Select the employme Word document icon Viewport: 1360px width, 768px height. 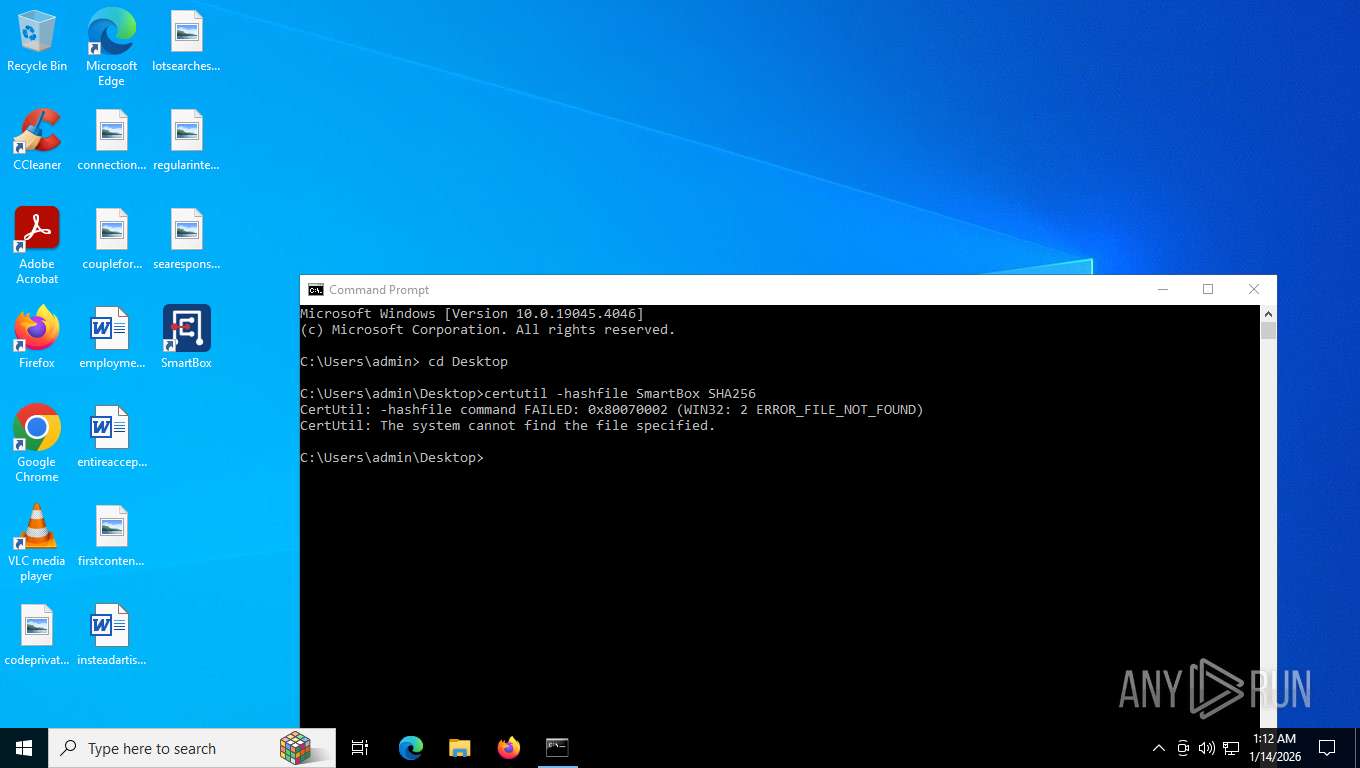111,338
